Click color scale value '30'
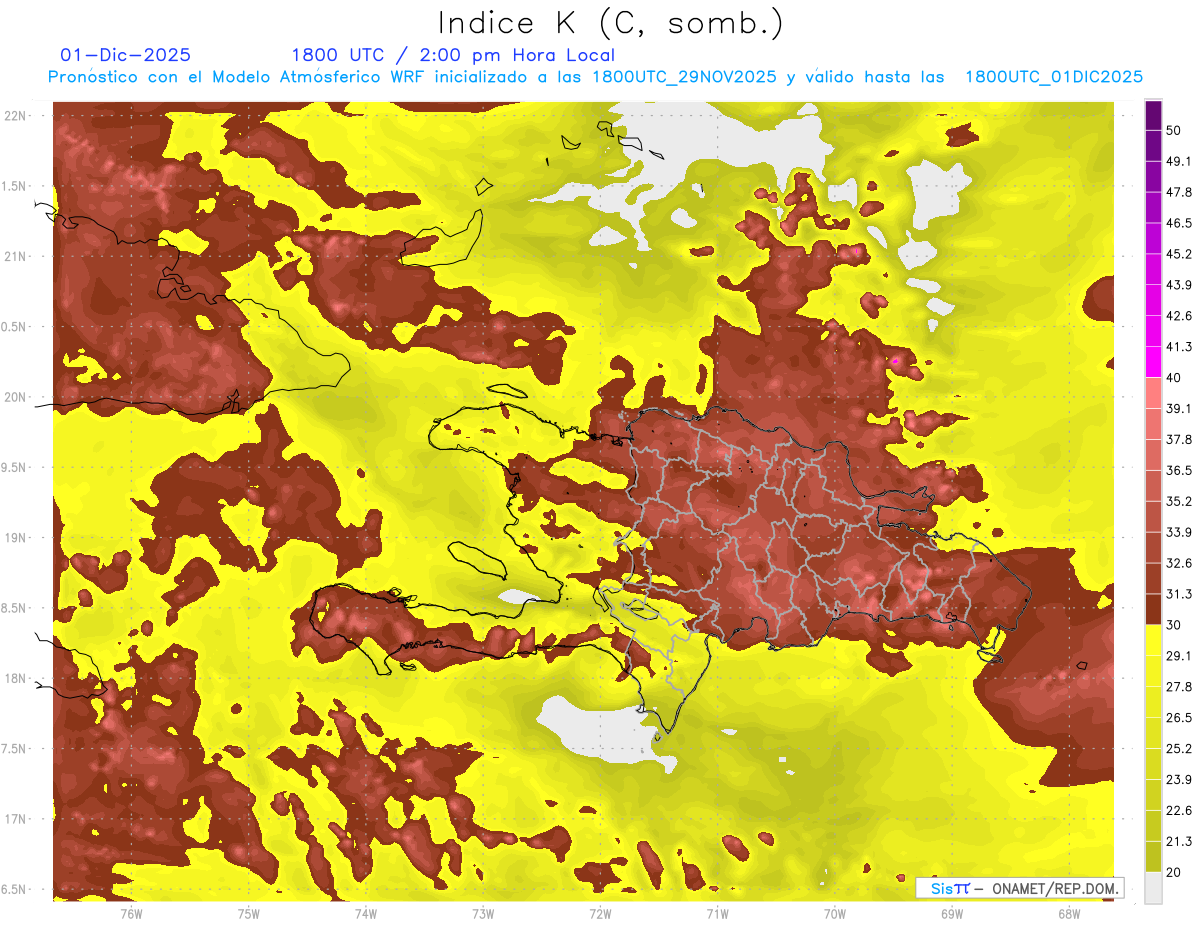The image size is (1200, 927). click(x=1175, y=625)
